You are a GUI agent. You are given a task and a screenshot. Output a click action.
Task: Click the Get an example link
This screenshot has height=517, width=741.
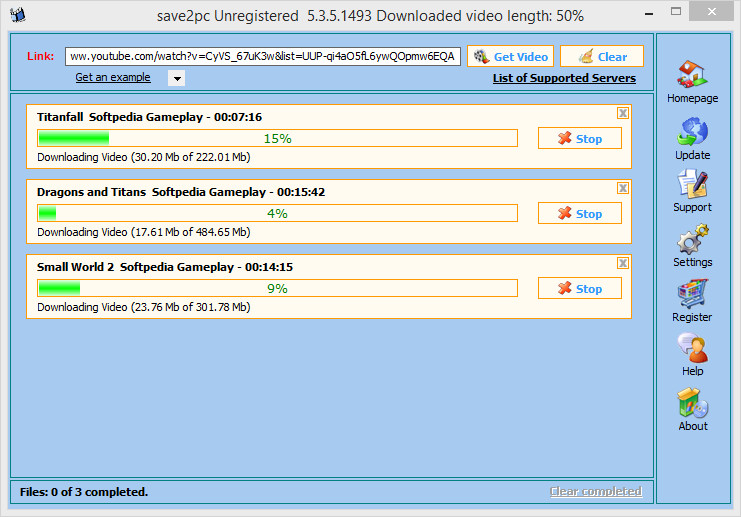coord(113,77)
